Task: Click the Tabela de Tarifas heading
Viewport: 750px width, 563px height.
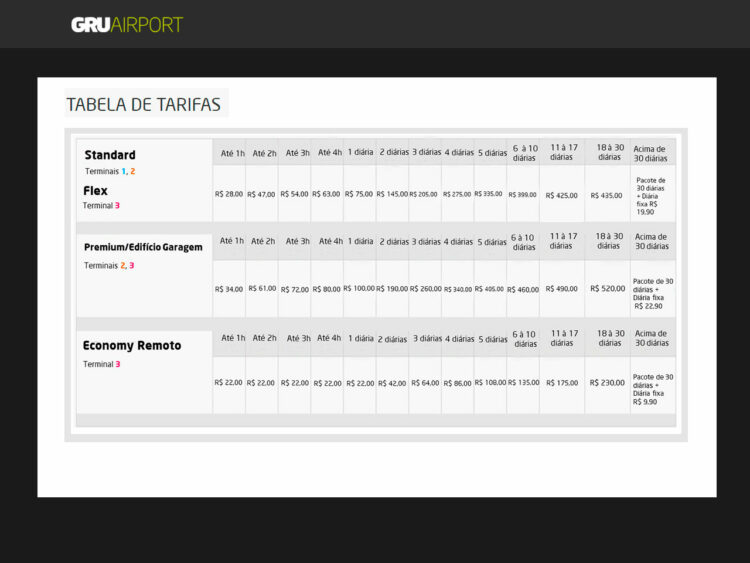Action: point(143,104)
